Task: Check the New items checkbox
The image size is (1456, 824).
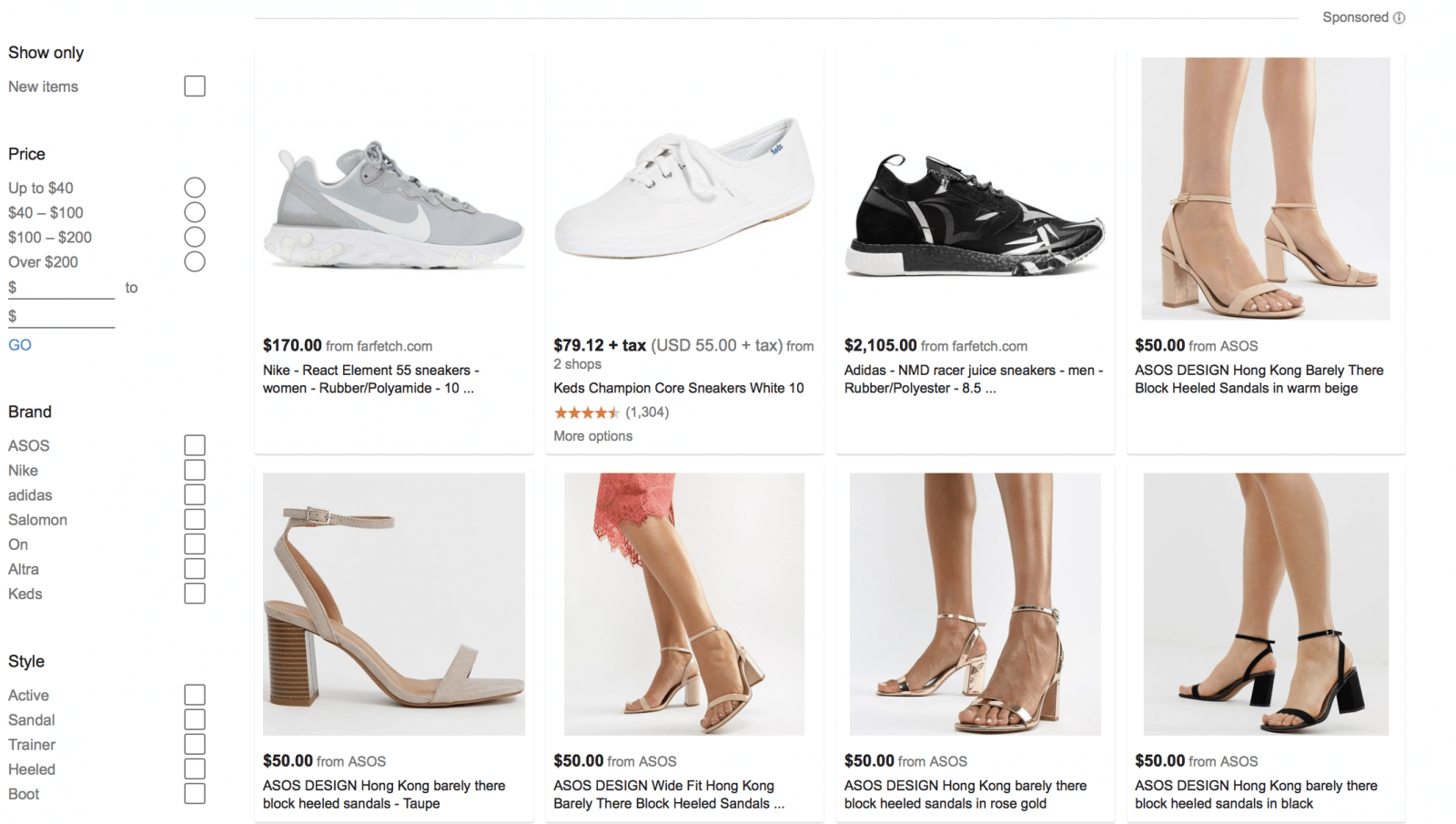Action: point(195,86)
